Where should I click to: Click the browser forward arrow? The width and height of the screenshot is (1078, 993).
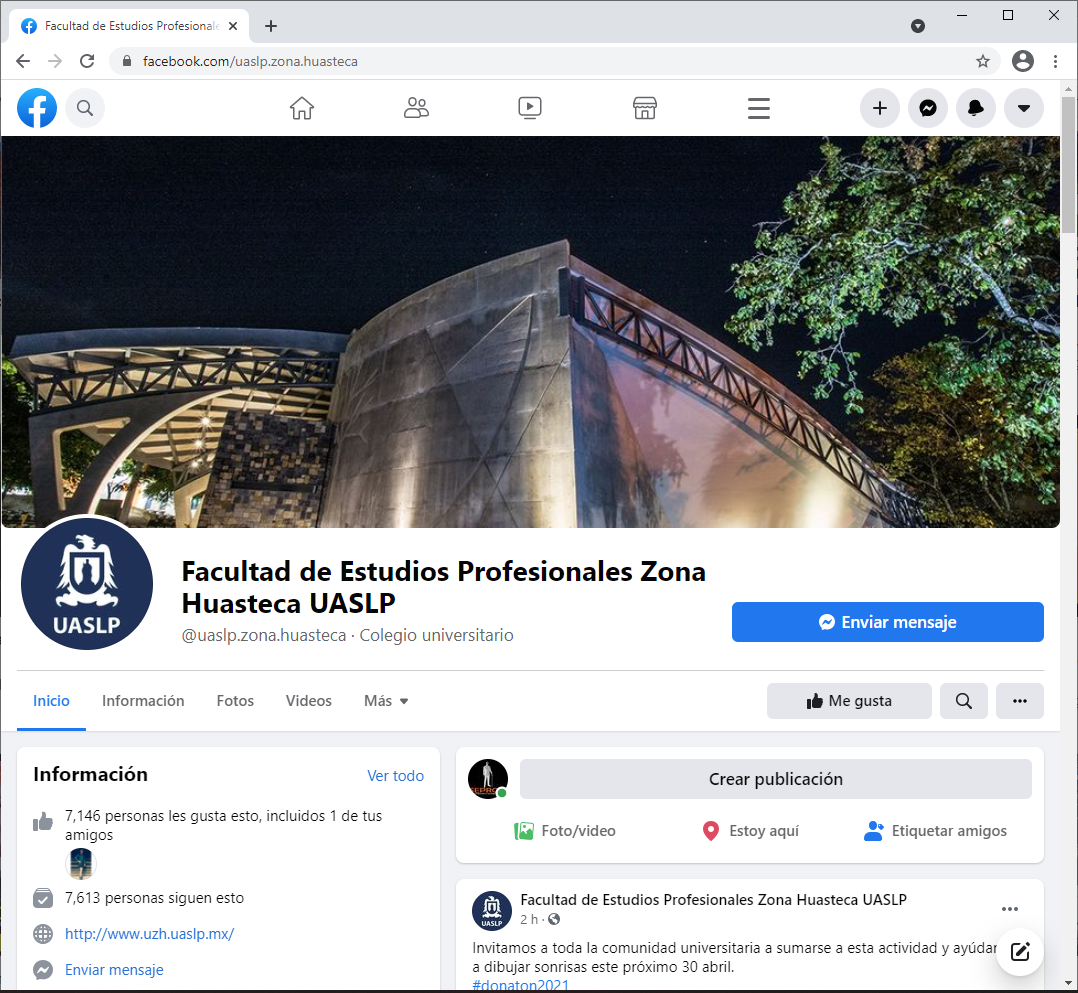55,61
